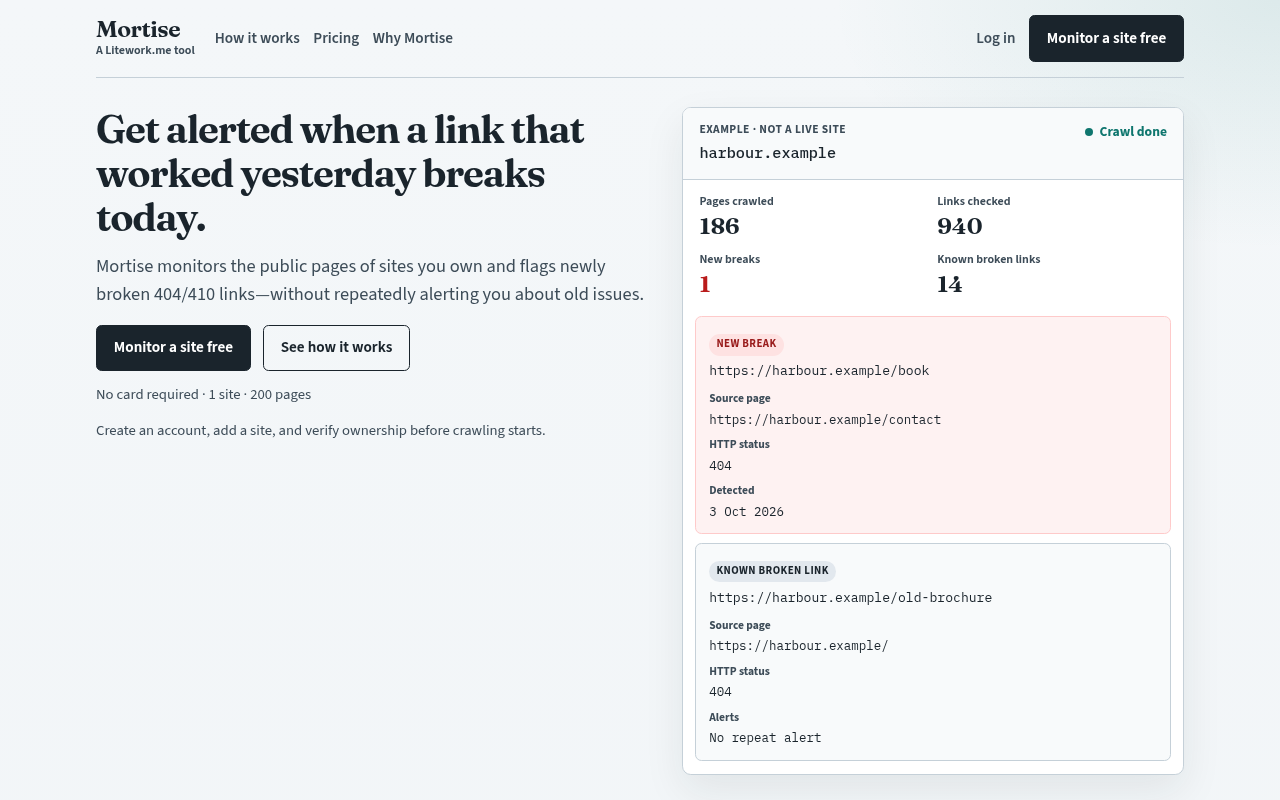Click the harbour.example/book broken URL
This screenshot has height=800, width=1280.
819,371
